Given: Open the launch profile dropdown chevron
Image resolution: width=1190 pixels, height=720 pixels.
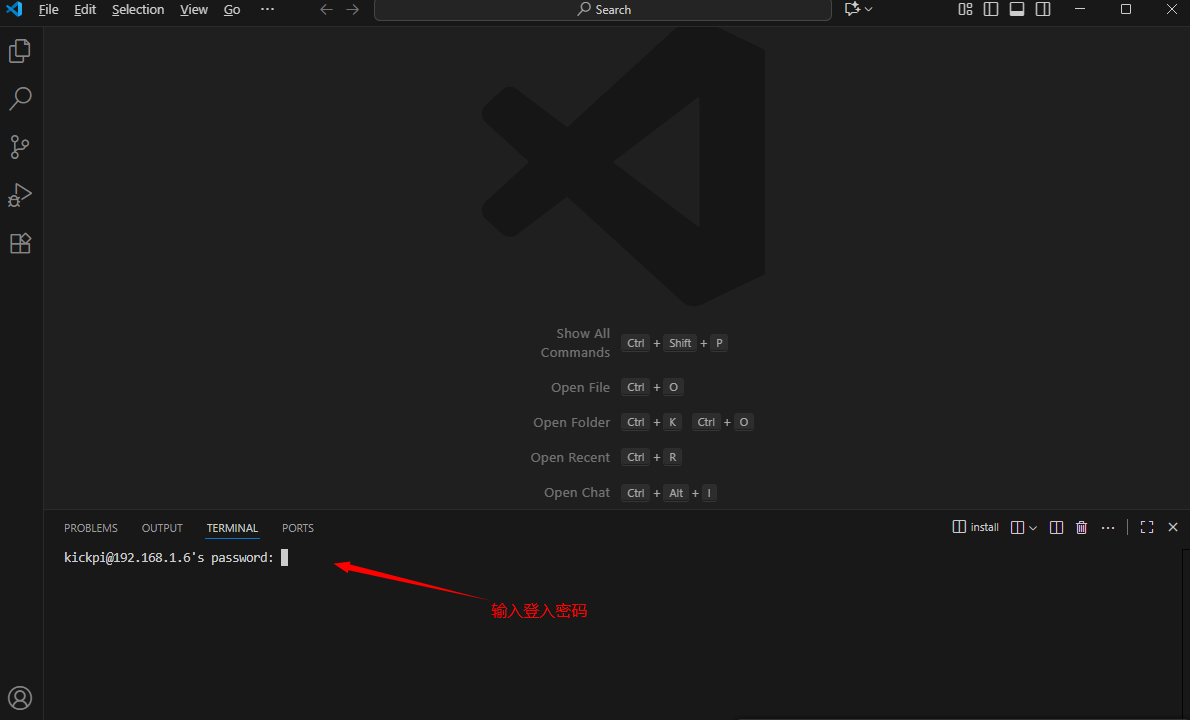Looking at the screenshot, I should 1033,528.
